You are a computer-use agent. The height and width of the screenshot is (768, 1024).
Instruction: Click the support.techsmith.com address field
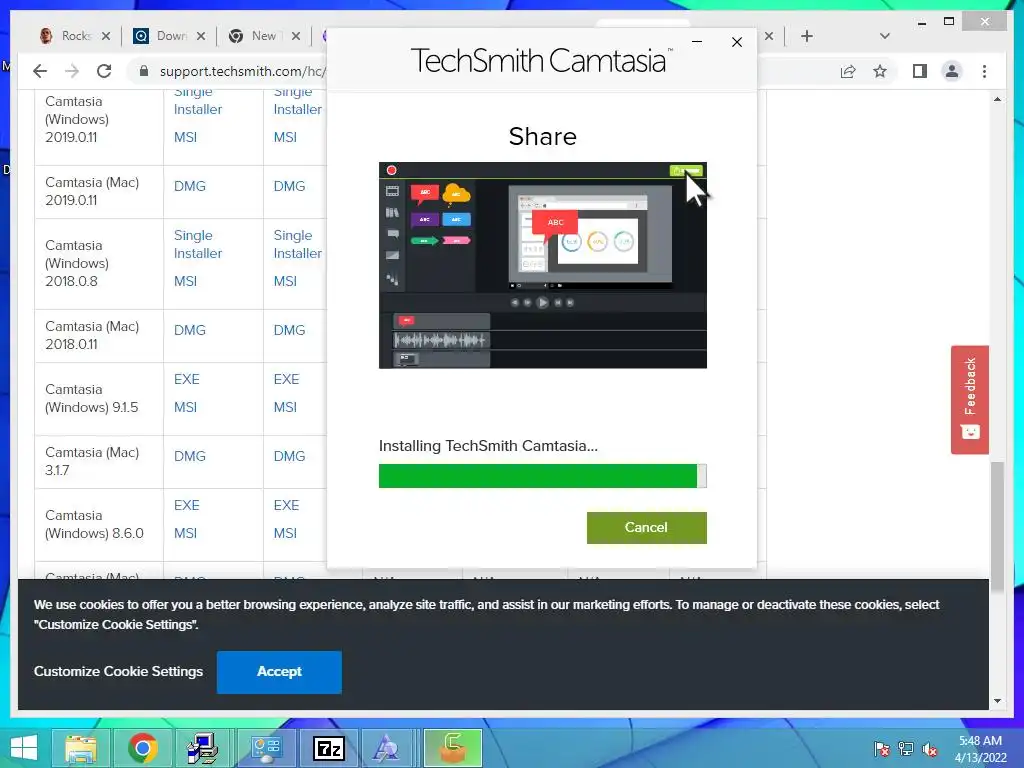coord(242,71)
